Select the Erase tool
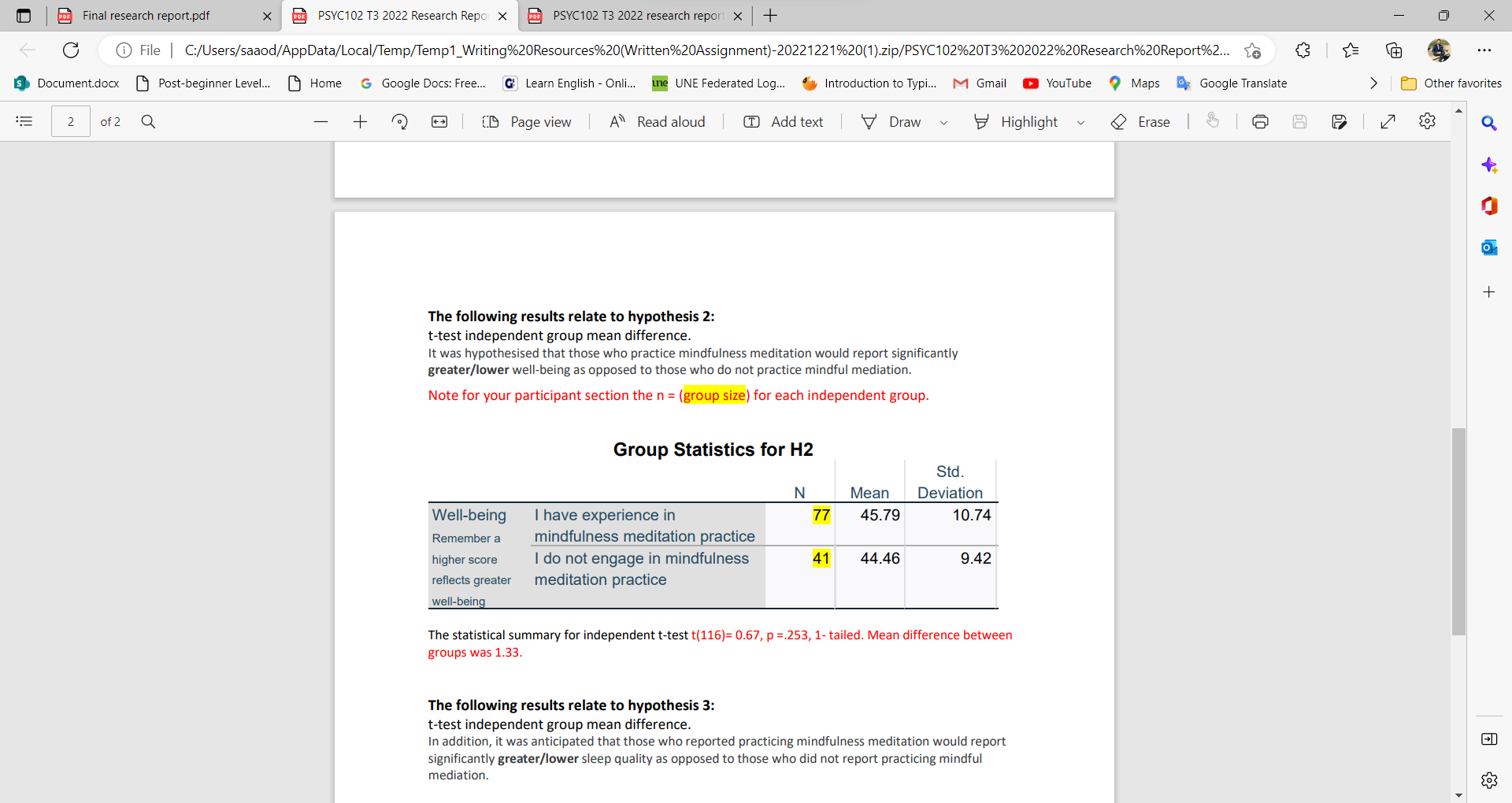The height and width of the screenshot is (803, 1512). coord(1140,121)
